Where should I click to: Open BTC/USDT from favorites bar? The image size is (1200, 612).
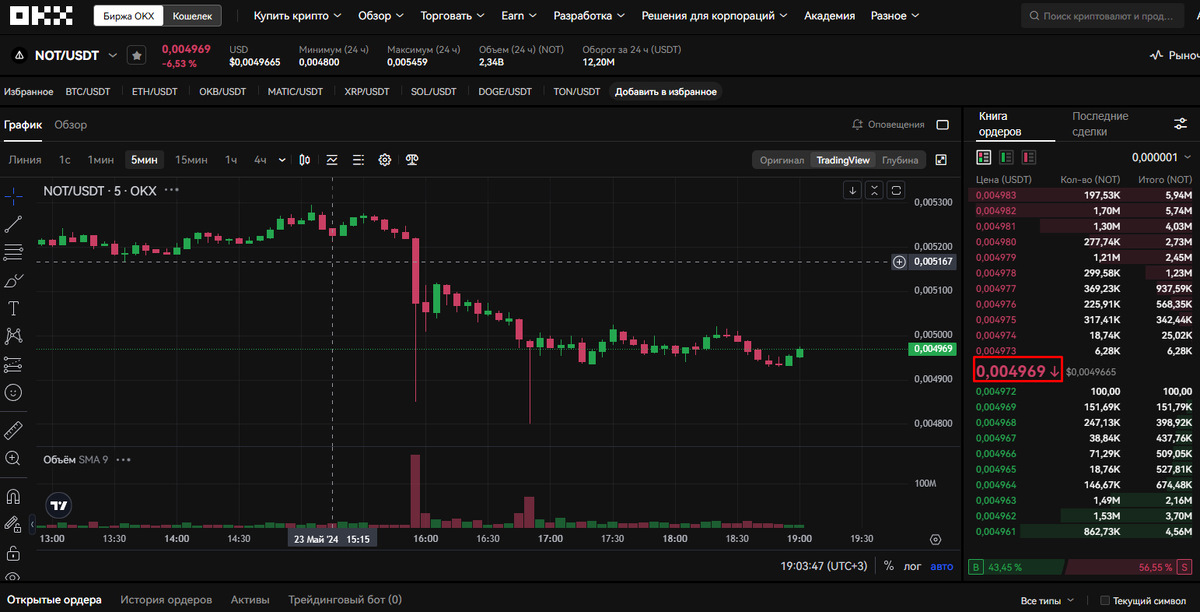88,92
